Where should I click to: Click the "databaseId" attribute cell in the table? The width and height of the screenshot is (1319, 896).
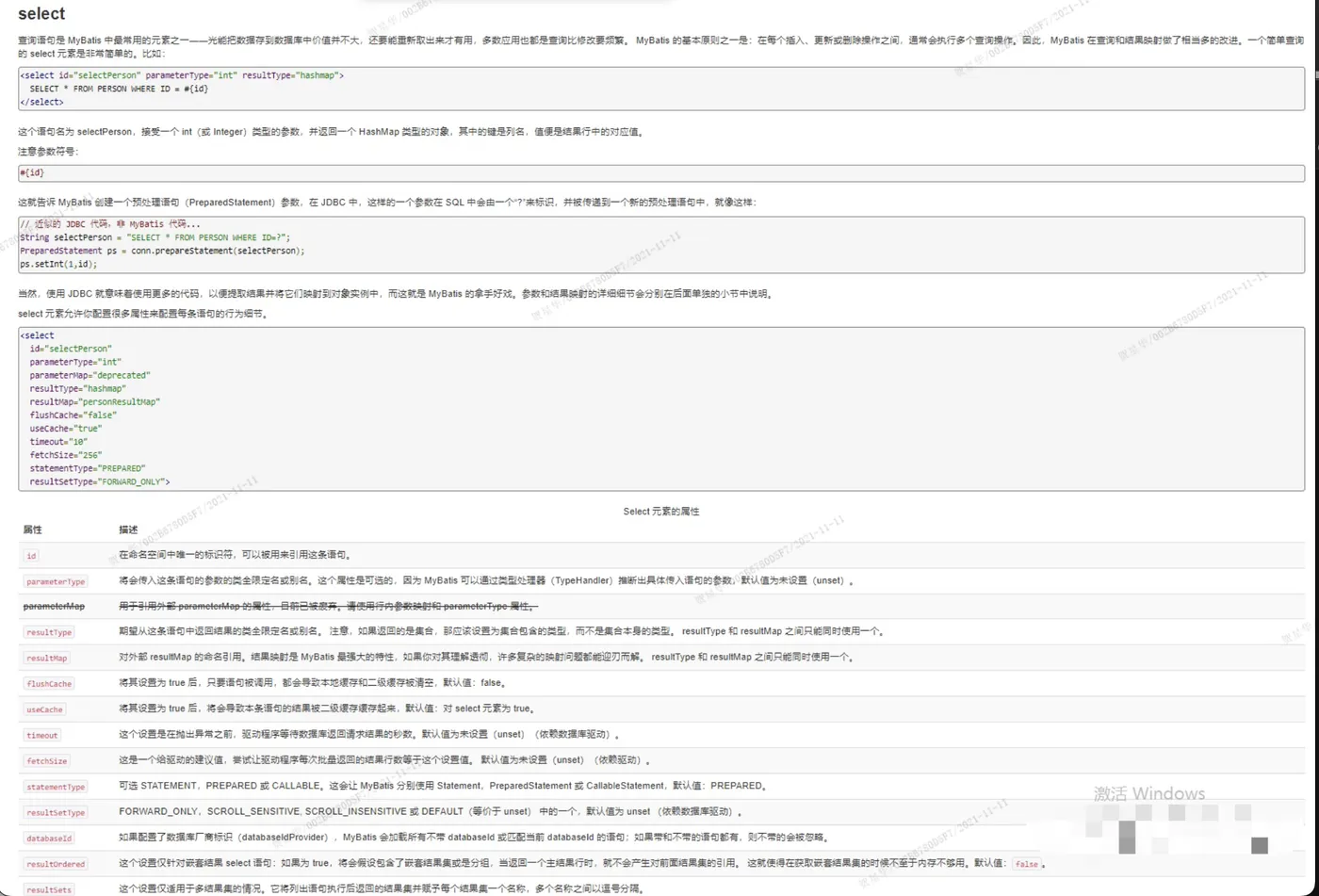(49, 838)
